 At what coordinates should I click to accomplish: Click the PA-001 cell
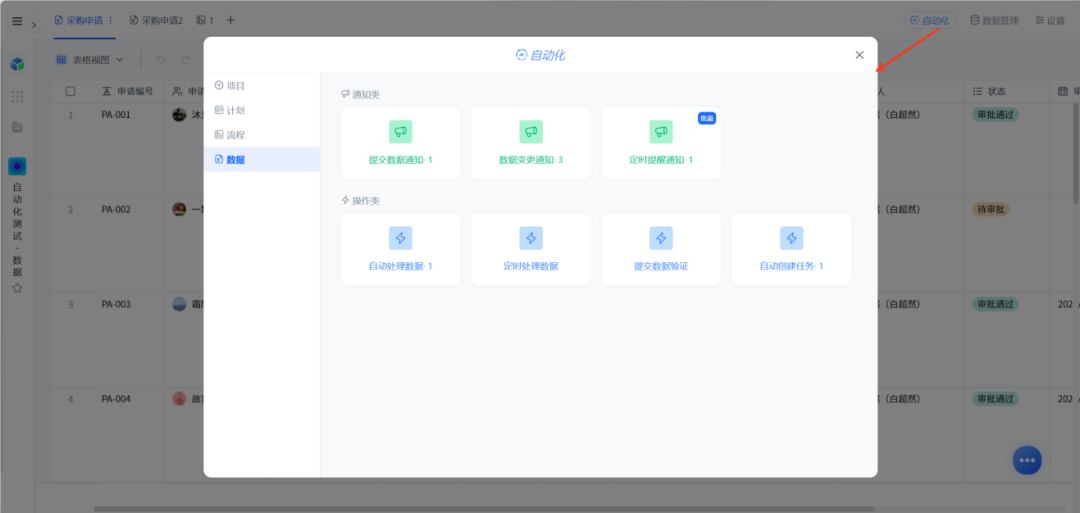(x=116, y=114)
